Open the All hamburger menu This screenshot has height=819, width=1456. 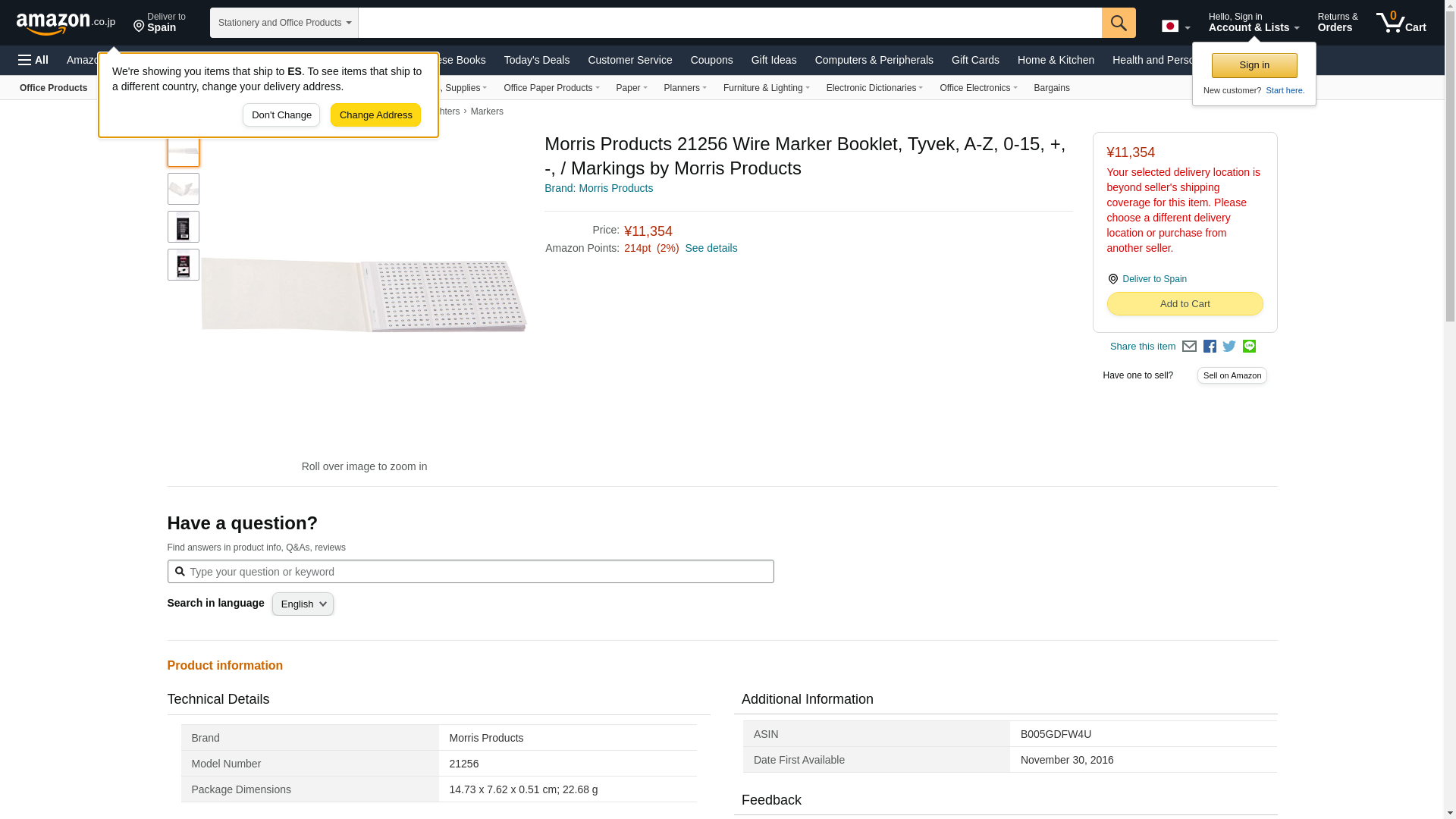33,60
